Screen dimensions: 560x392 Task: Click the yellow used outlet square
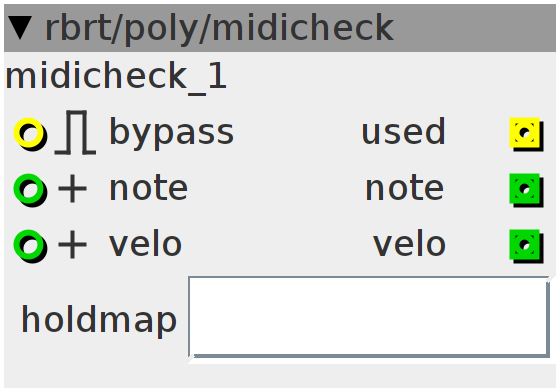pos(526,134)
